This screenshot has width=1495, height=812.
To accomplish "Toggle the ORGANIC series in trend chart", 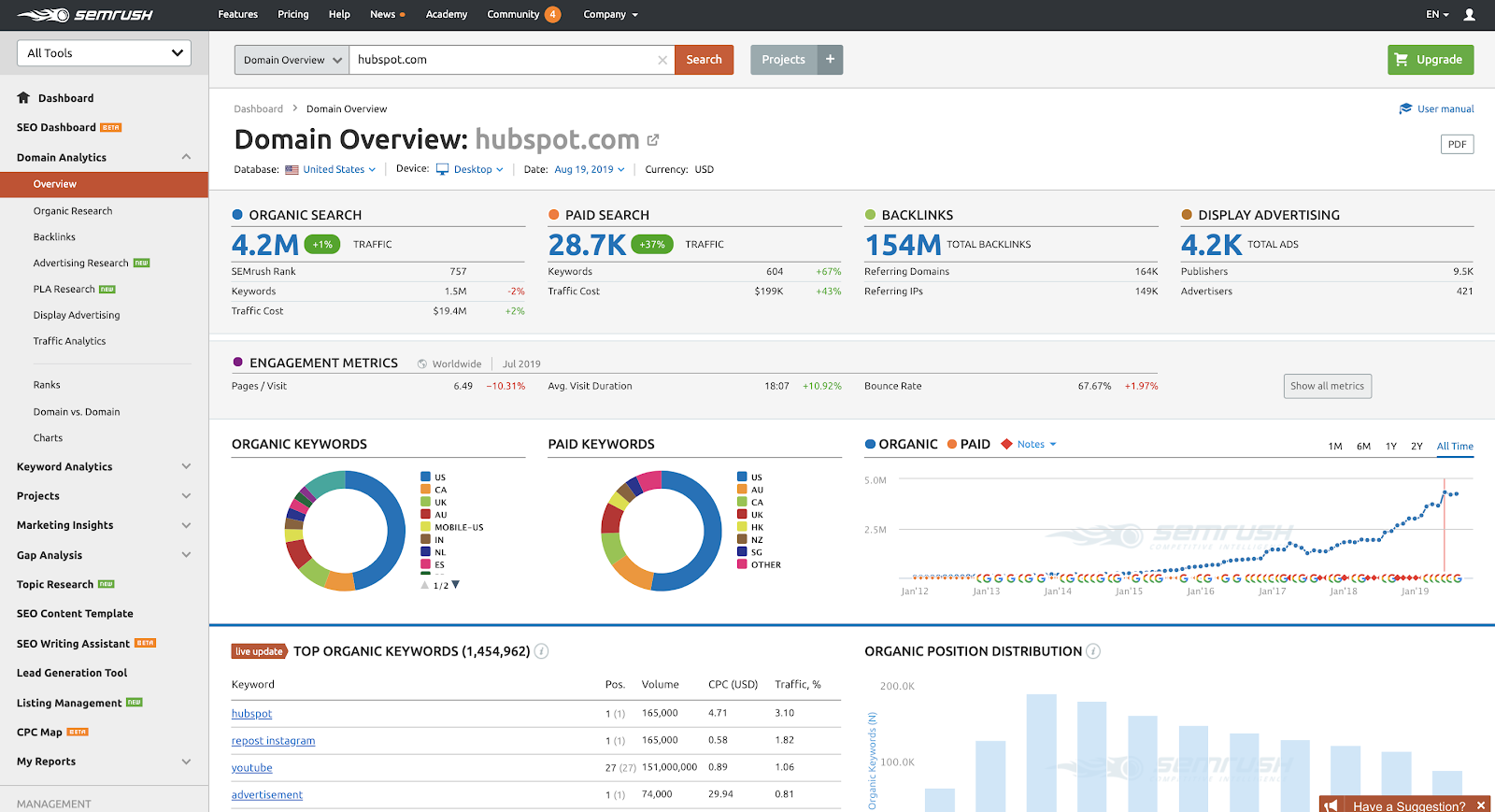I will coord(902,444).
